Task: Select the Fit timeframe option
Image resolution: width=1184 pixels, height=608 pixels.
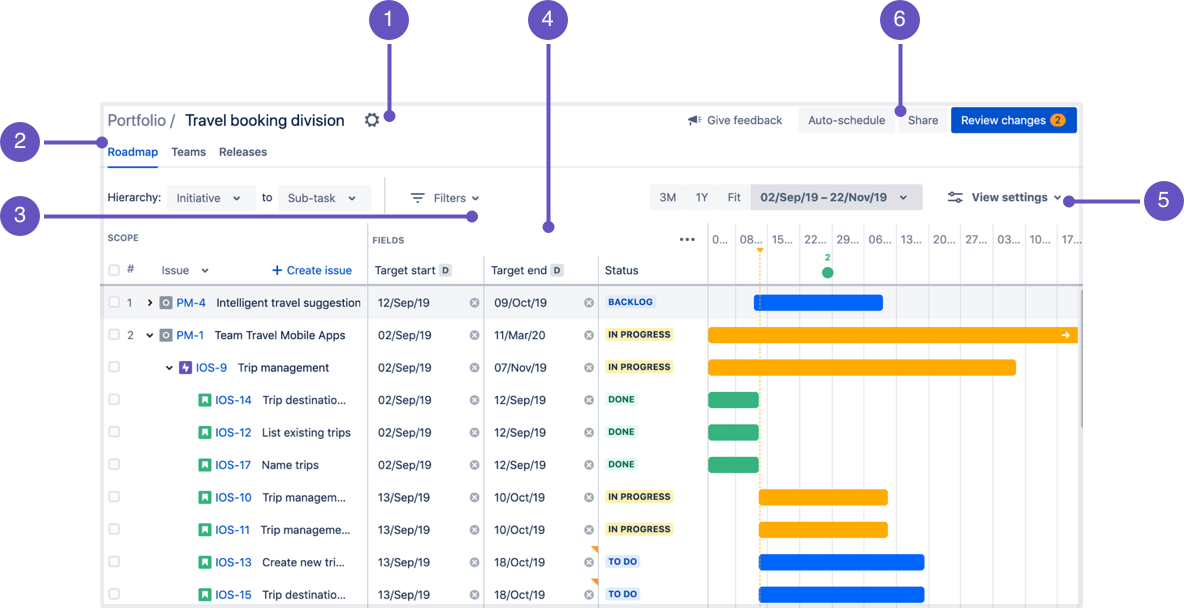Action: pos(734,198)
